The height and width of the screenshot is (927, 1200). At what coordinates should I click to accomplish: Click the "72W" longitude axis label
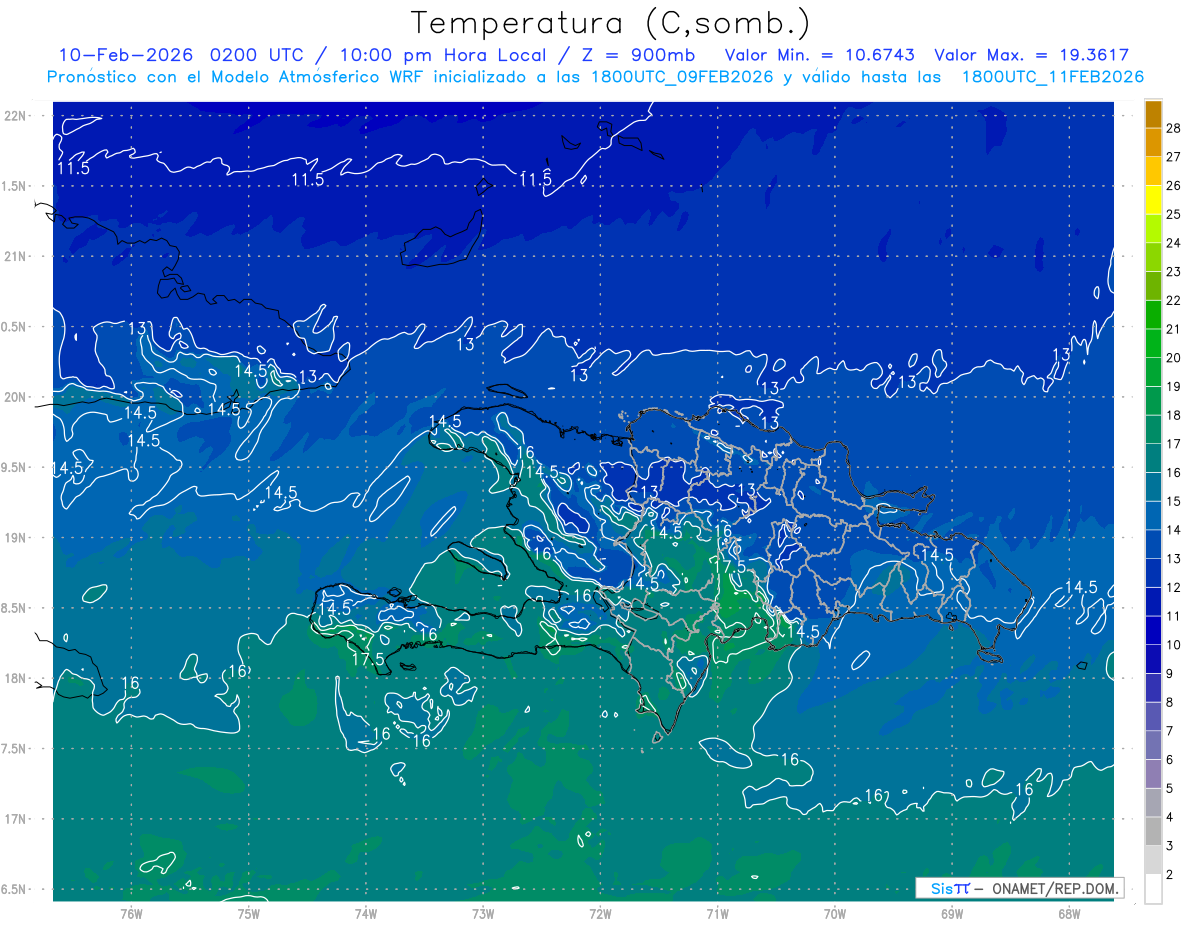click(x=600, y=914)
